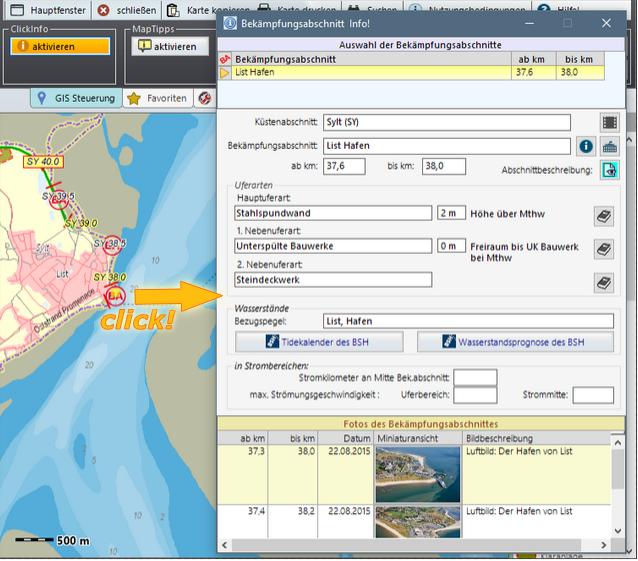Activate MapTipps with its aktivieren button
Screen dimensions: 638x561
[170, 46]
